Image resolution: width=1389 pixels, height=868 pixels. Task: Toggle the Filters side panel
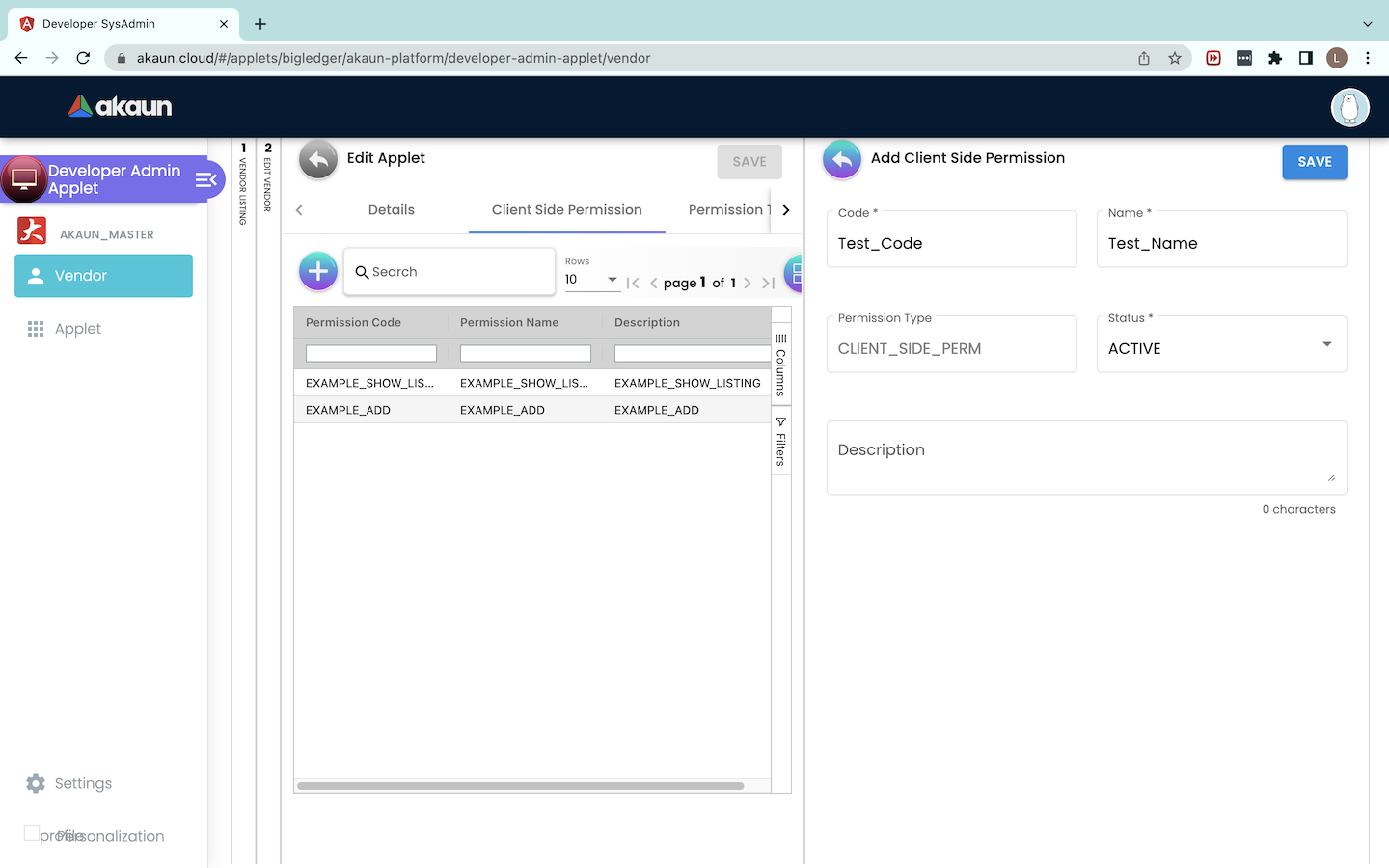pyautogui.click(x=781, y=443)
